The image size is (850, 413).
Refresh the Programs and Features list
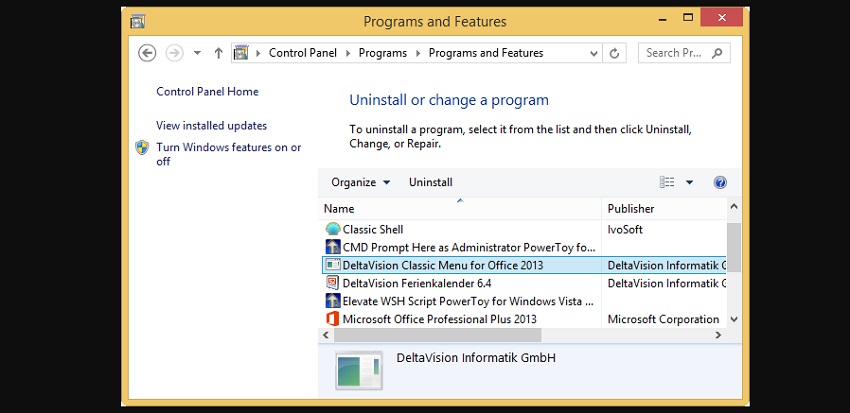(x=614, y=53)
